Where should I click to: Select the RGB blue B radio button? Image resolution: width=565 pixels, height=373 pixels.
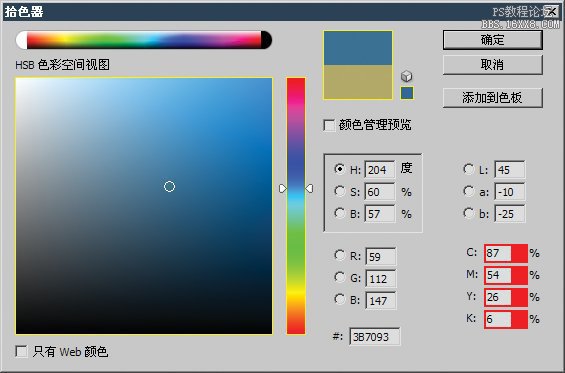339,299
